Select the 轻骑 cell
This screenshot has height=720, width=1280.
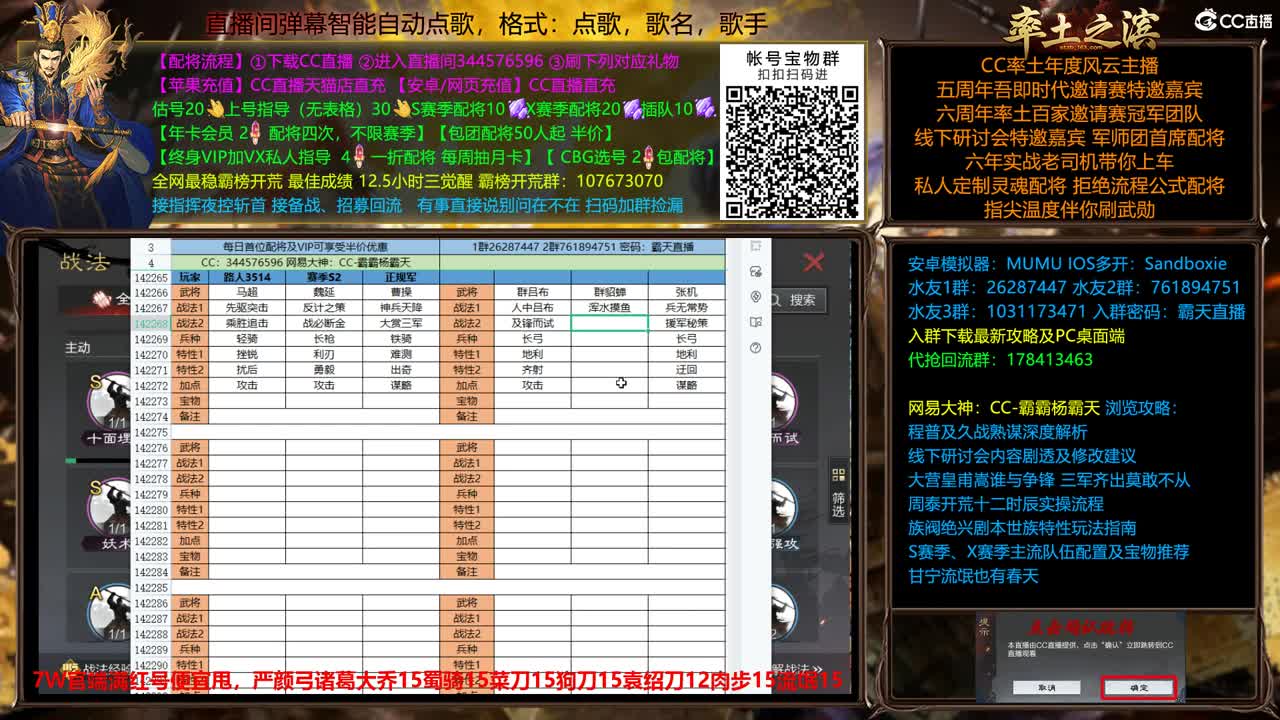tap(247, 339)
